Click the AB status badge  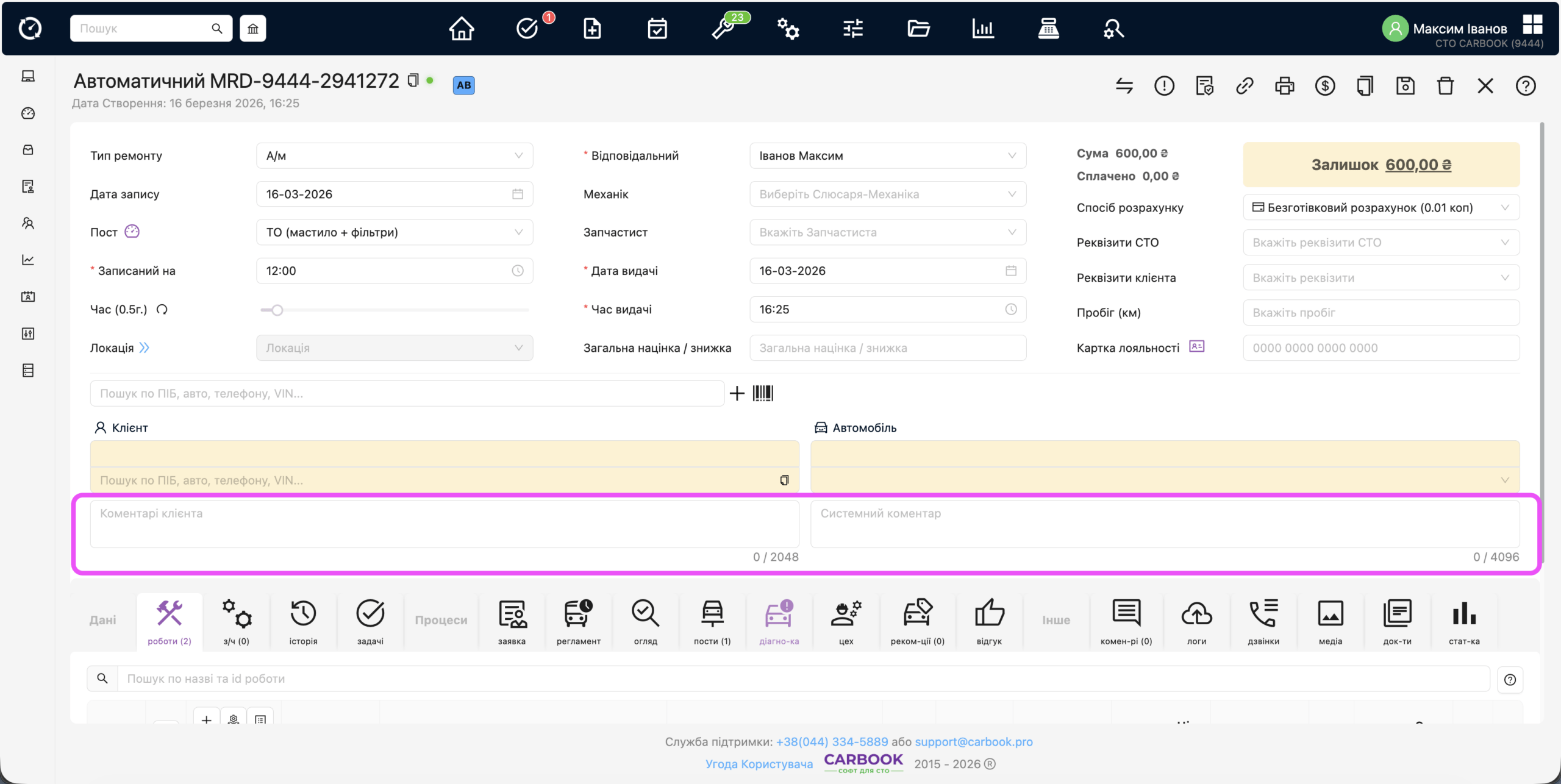pyautogui.click(x=463, y=85)
